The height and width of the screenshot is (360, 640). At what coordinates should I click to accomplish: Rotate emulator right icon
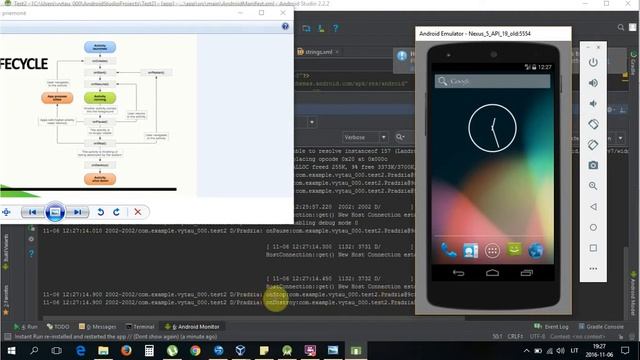(593, 144)
